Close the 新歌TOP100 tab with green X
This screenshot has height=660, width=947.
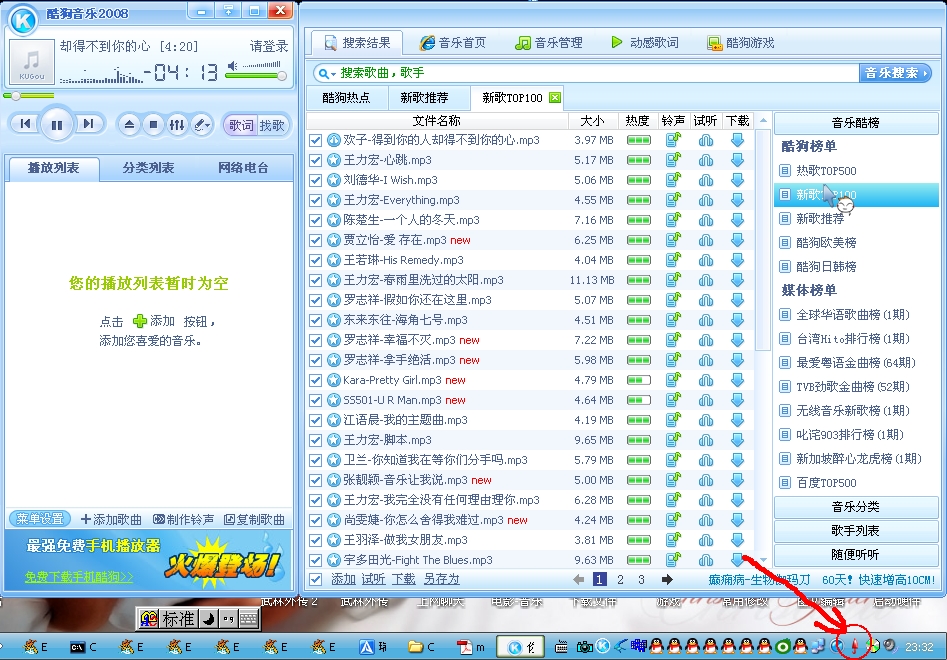[555, 97]
